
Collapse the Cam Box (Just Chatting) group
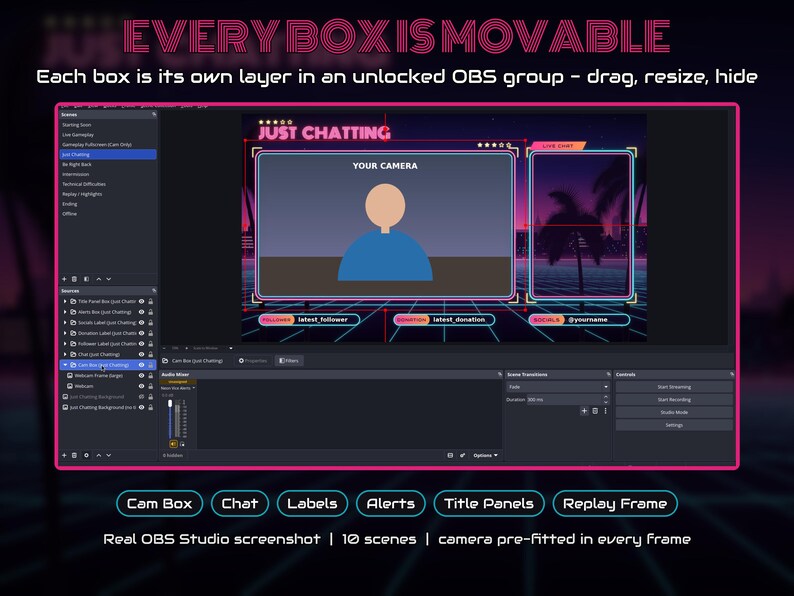65,365
